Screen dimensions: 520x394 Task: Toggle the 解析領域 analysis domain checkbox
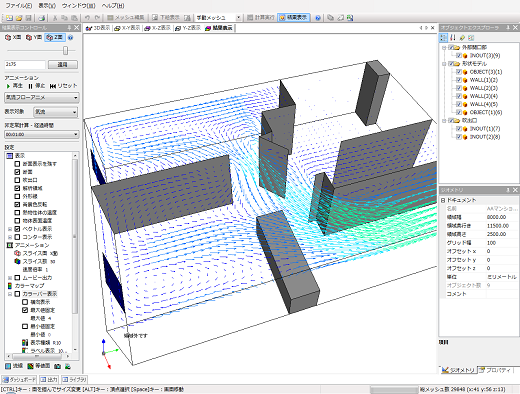tap(17, 188)
